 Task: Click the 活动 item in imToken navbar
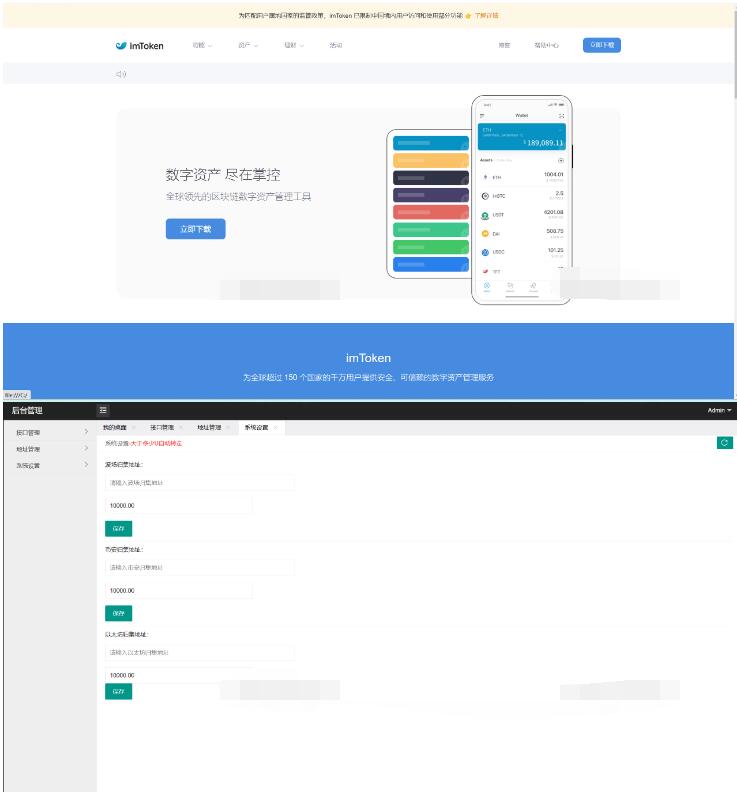pyautogui.click(x=336, y=45)
